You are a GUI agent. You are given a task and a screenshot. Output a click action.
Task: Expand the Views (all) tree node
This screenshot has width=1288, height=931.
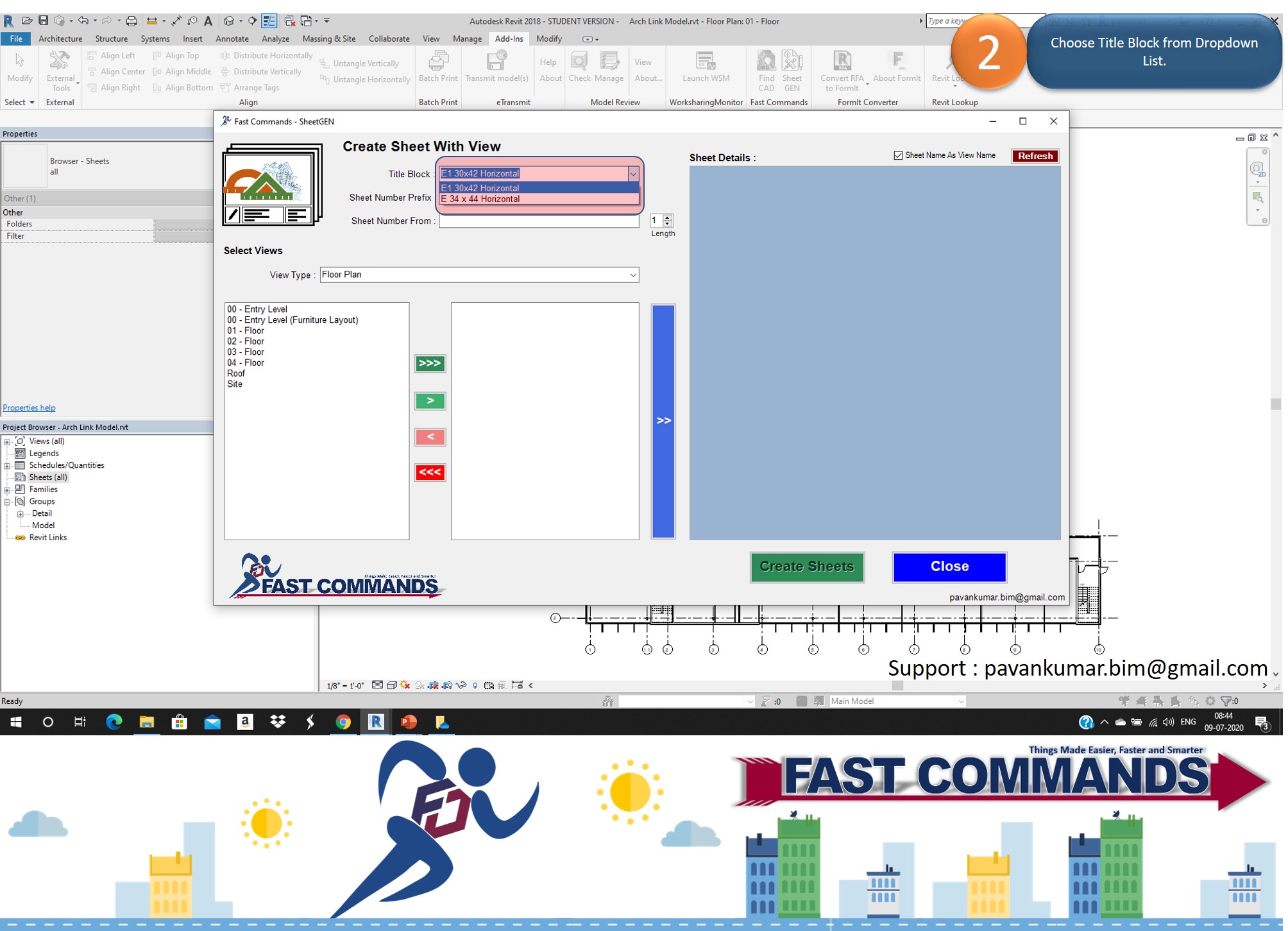click(7, 441)
